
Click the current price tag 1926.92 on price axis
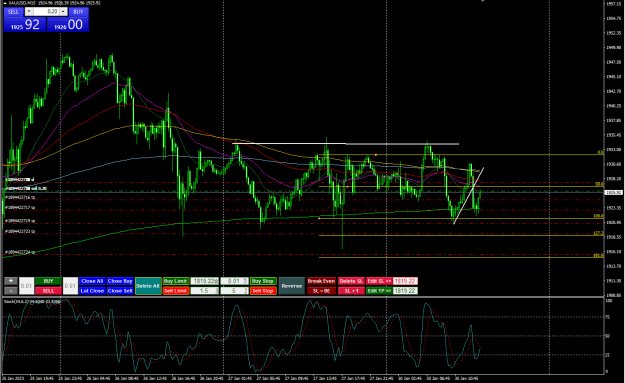(613, 192)
